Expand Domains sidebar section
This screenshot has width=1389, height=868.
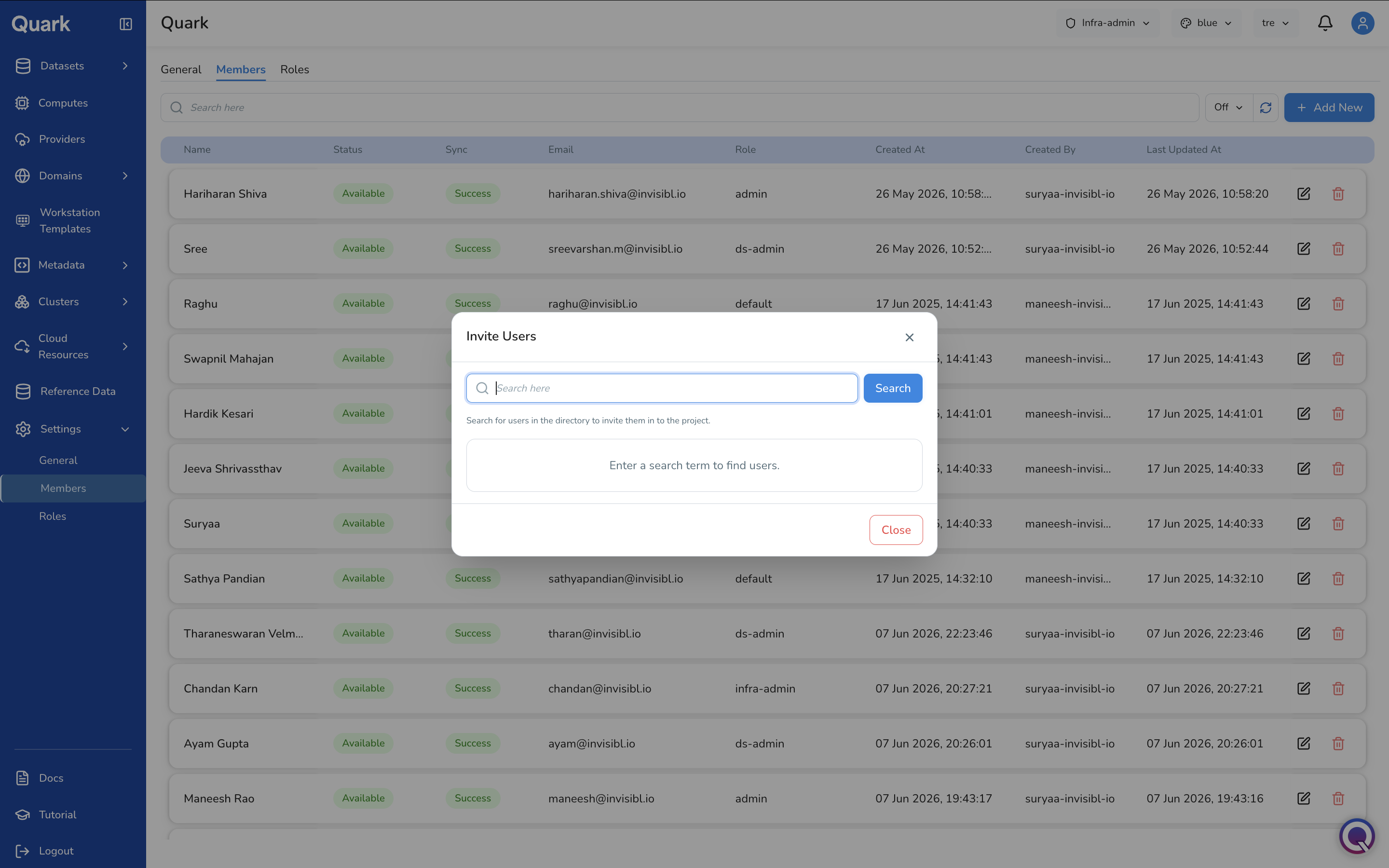[x=125, y=176]
